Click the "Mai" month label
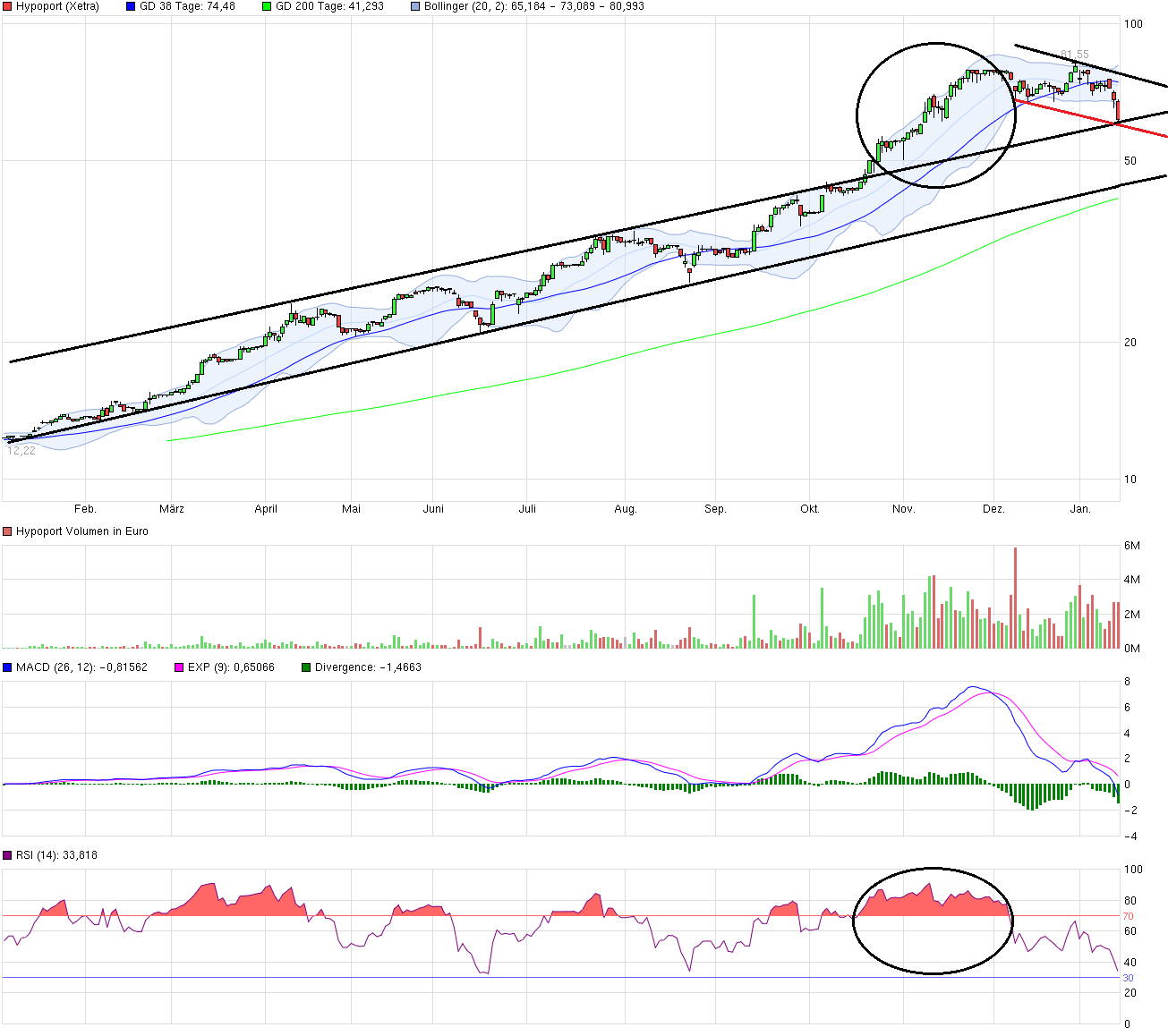1168x1036 pixels. click(351, 509)
